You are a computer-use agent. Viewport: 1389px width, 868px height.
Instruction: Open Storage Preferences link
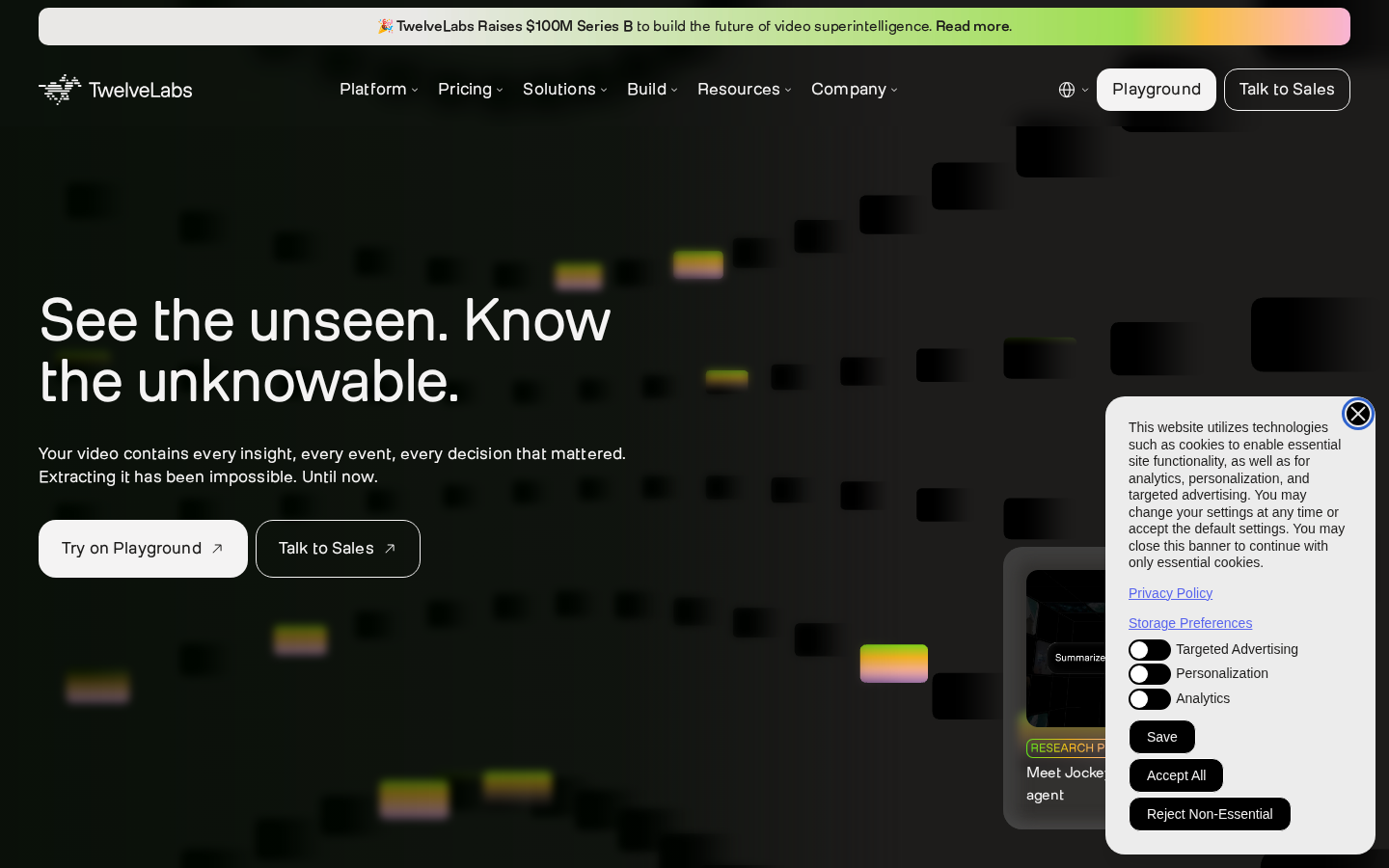pos(1190,623)
